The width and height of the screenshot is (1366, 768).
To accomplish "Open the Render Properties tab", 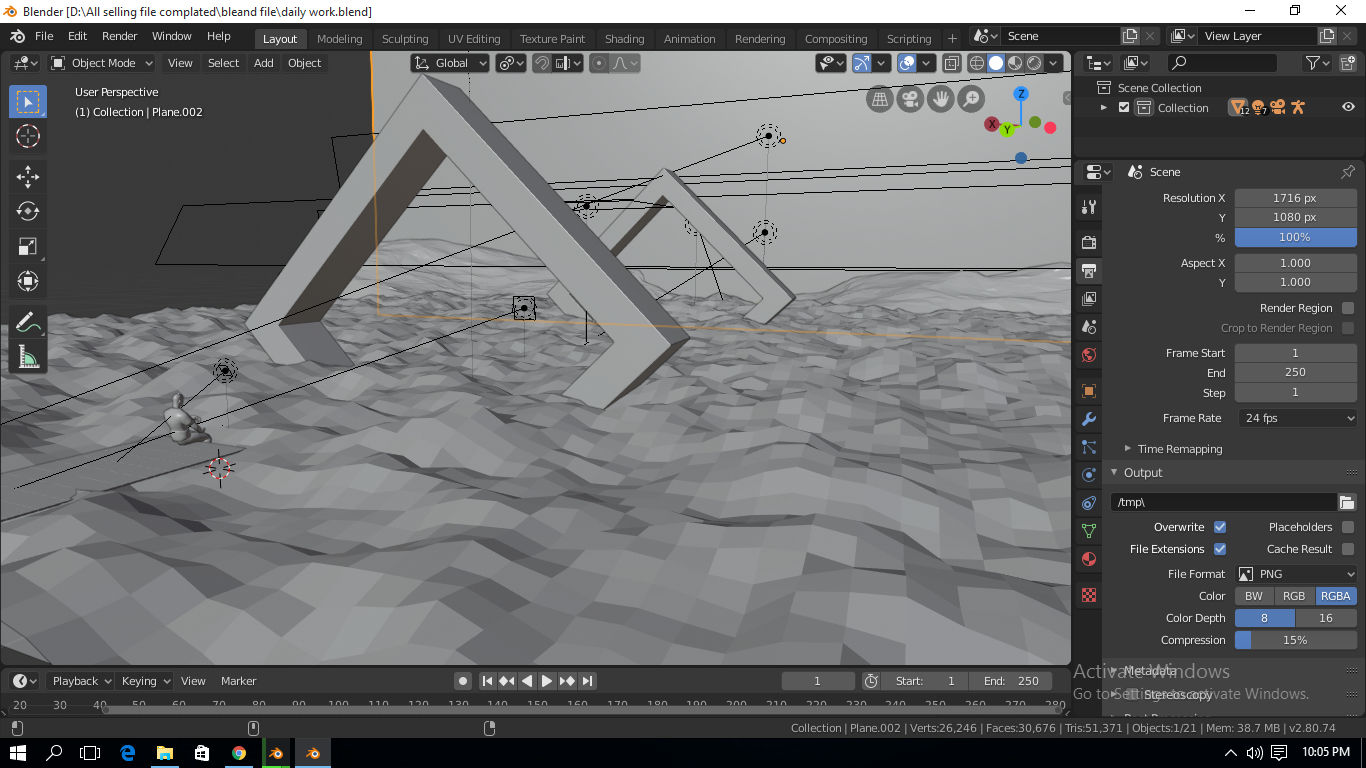I will point(1089,241).
